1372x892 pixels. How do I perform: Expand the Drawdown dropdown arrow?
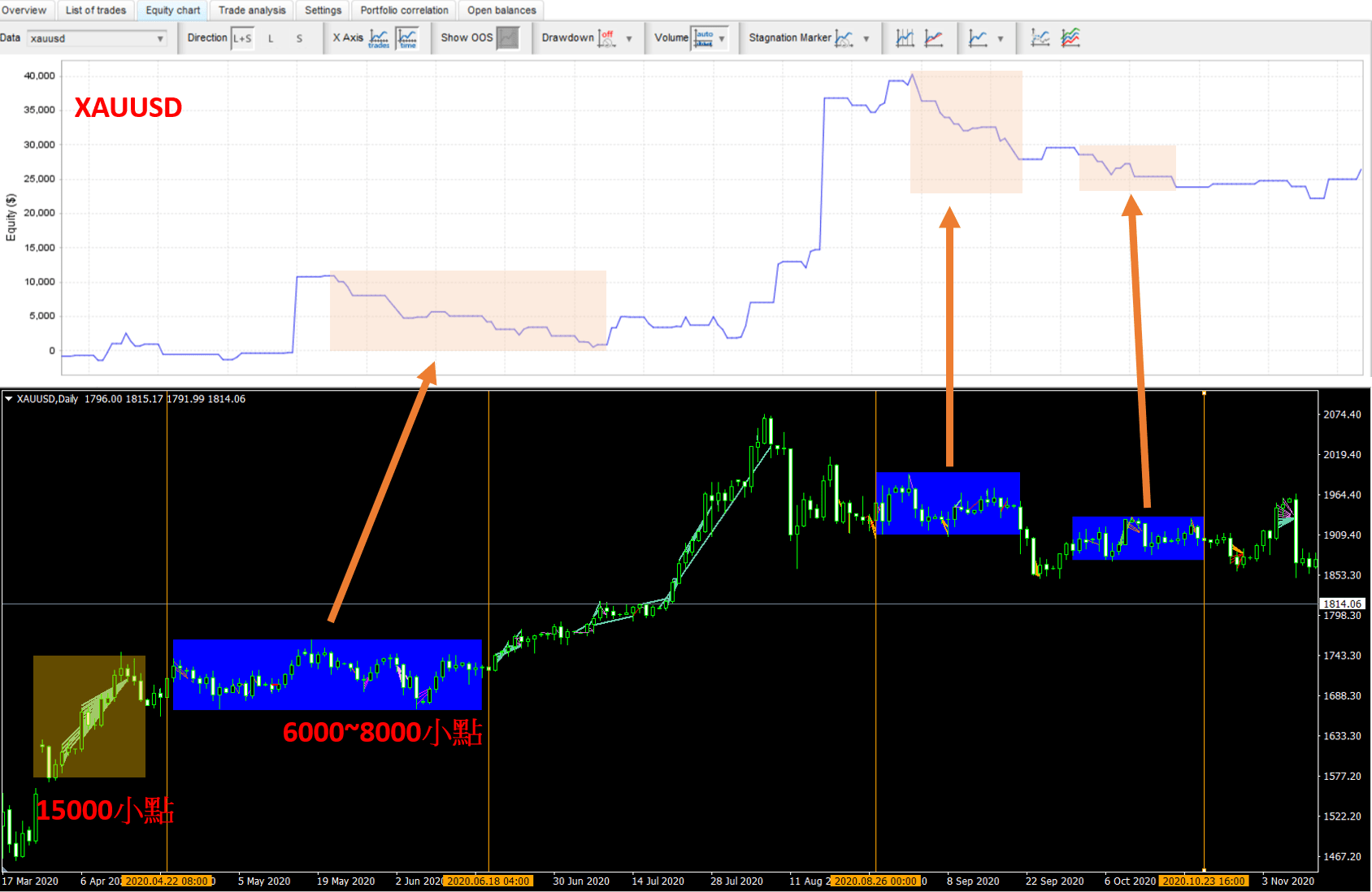629,38
